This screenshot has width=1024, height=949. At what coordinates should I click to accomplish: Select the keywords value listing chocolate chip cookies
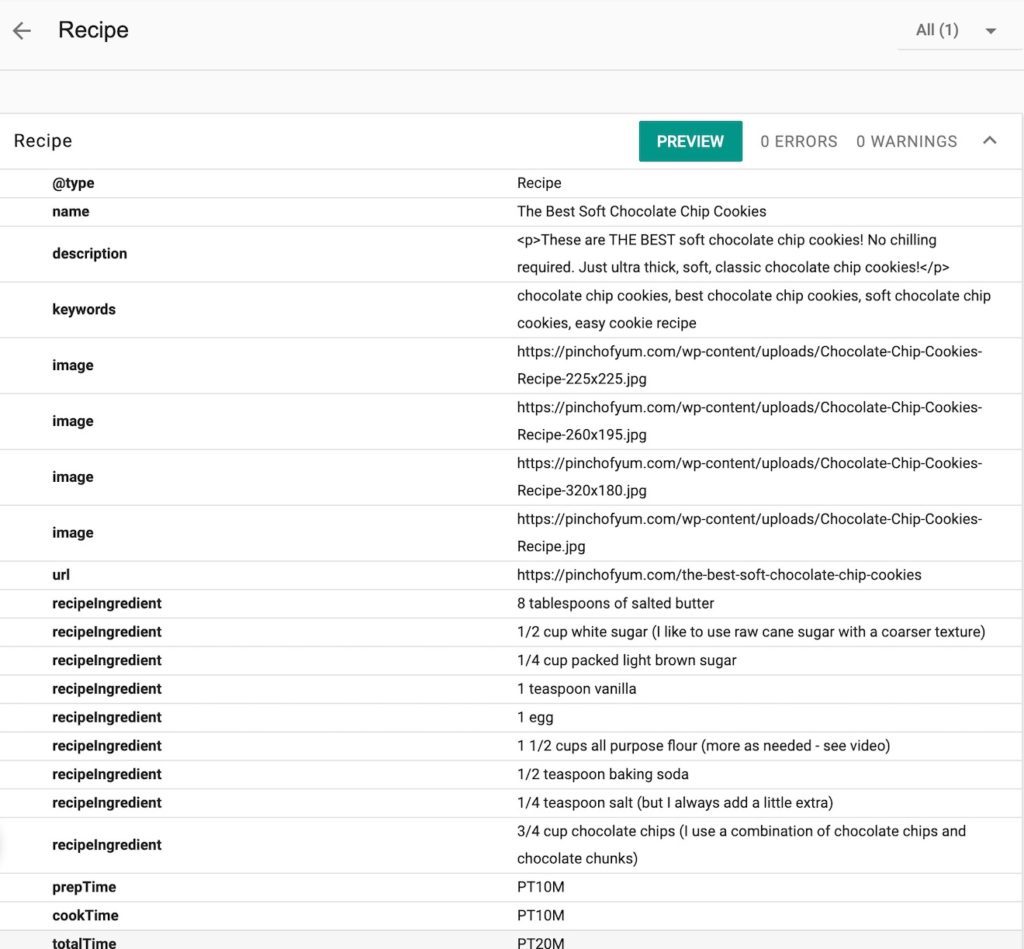point(754,310)
